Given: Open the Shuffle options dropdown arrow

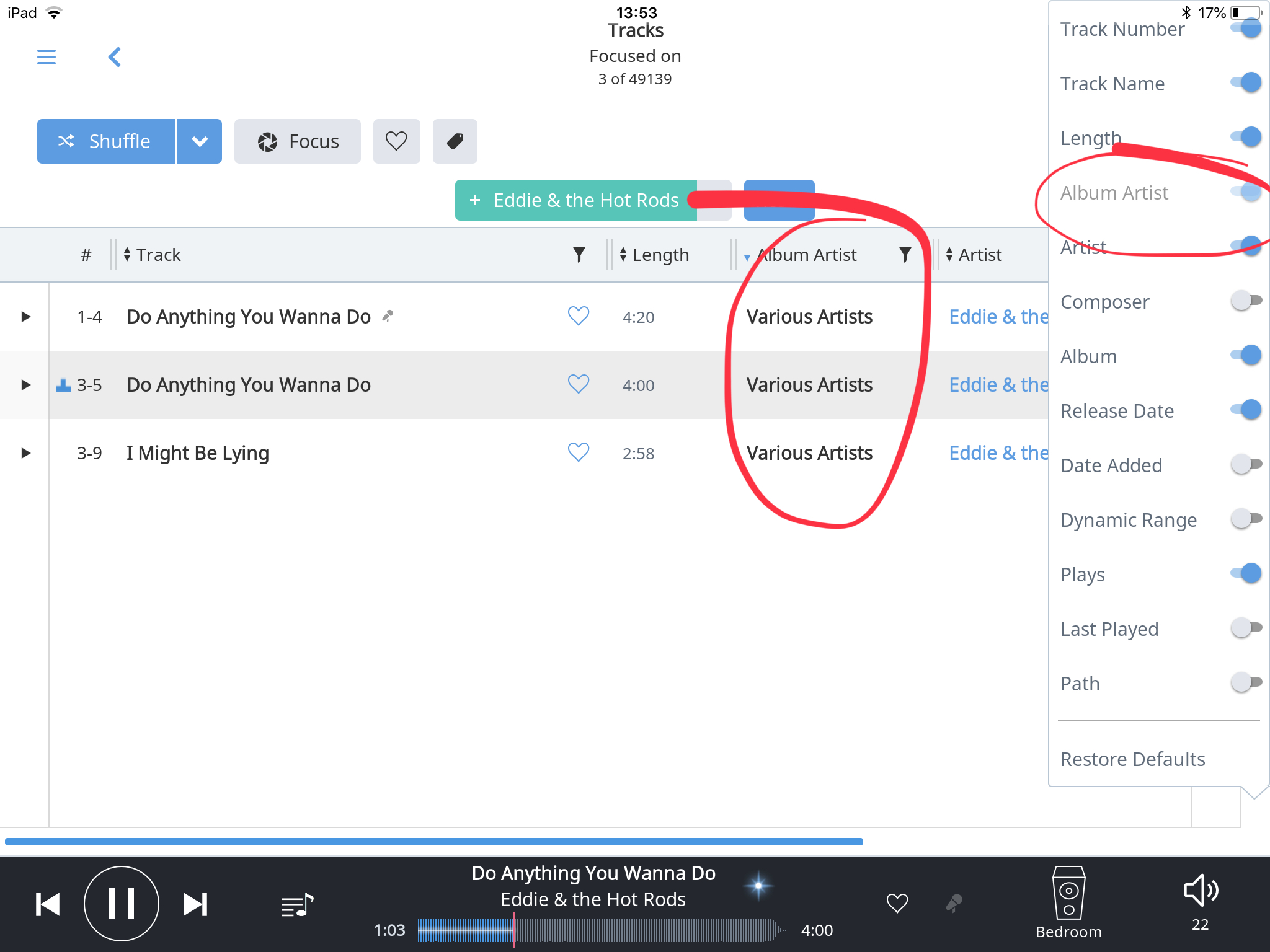Looking at the screenshot, I should [x=200, y=141].
